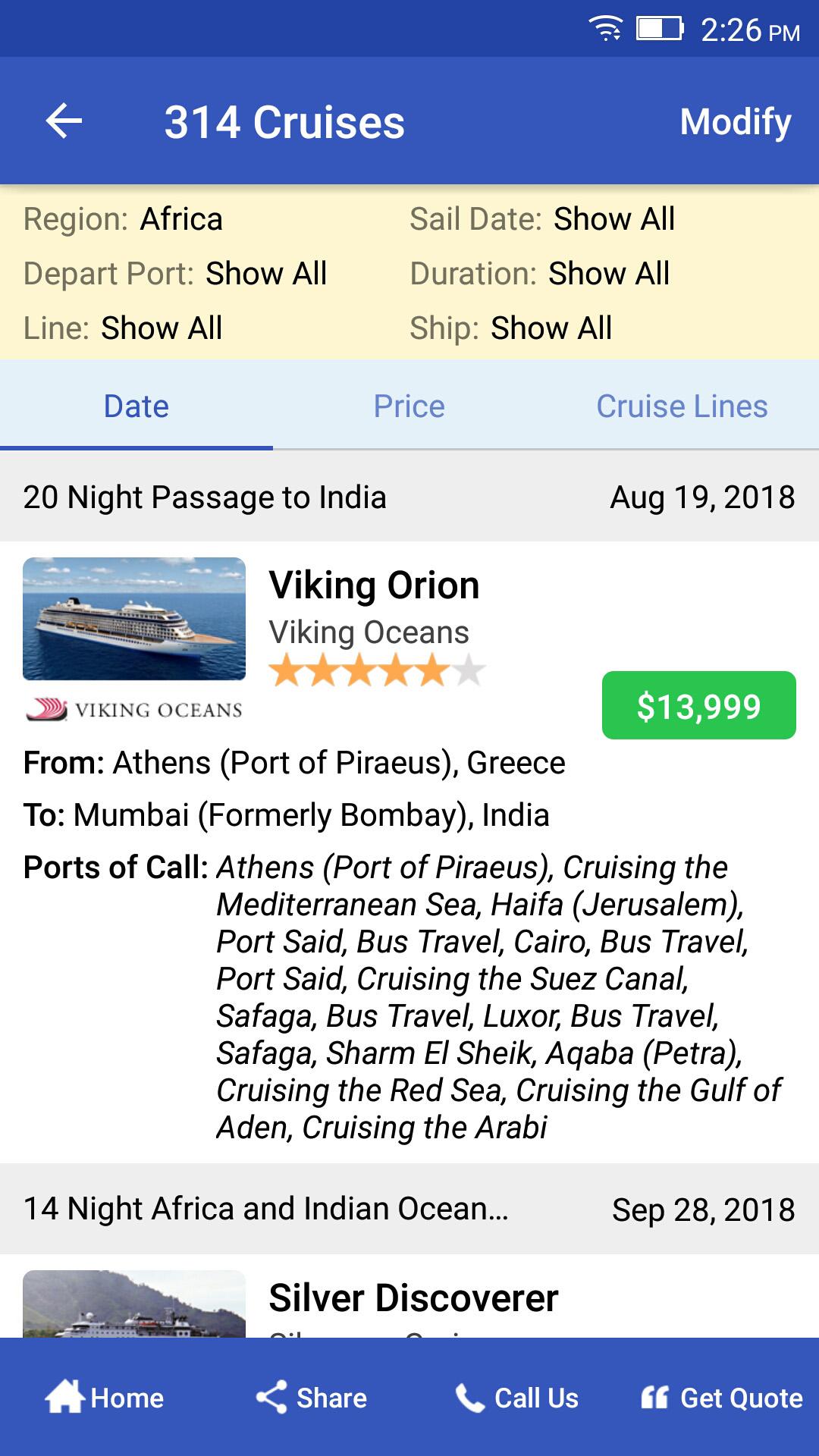Change the Region filter Africa
819x1456 pixels.
[x=181, y=219]
